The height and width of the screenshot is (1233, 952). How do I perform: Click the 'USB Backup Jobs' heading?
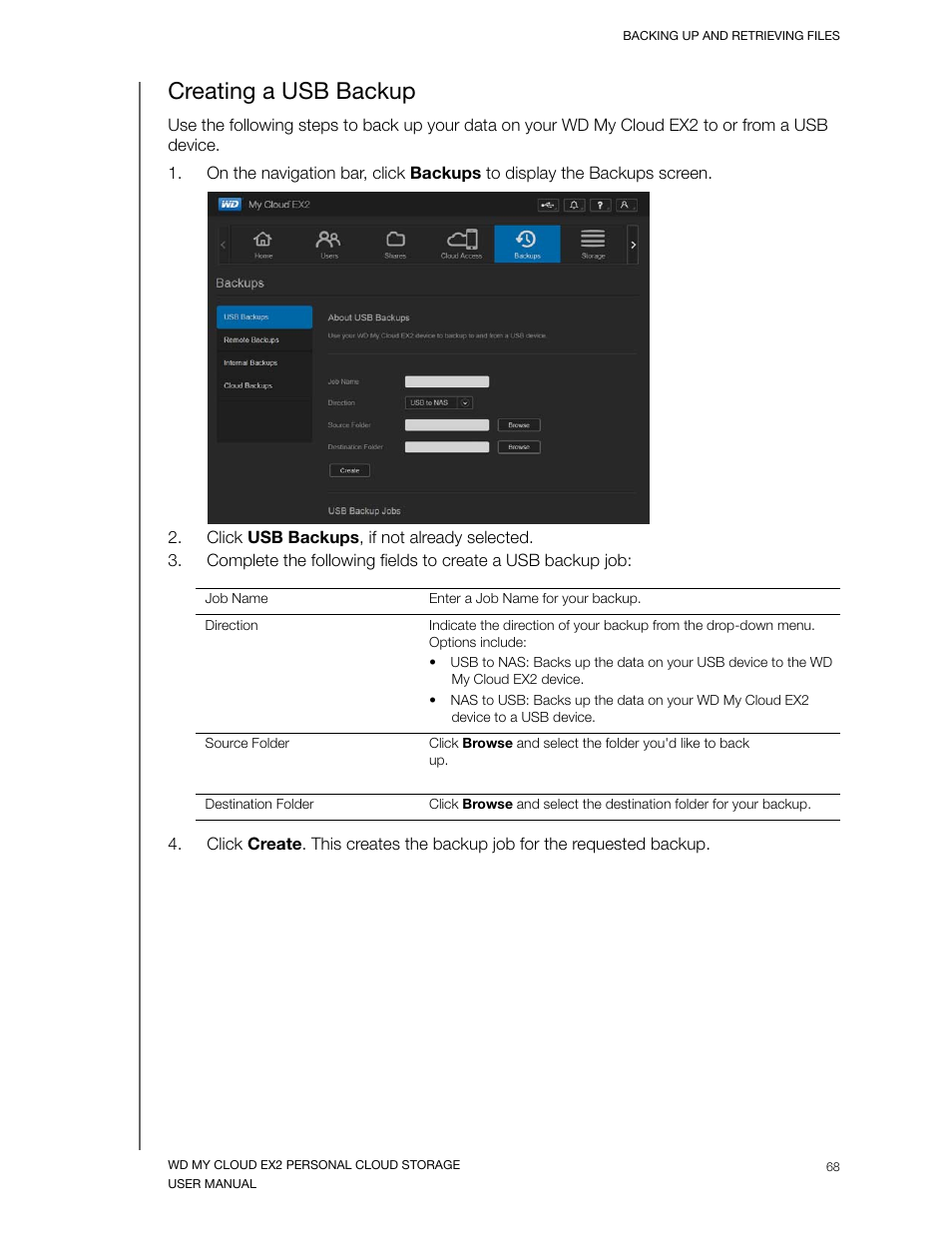click(364, 510)
